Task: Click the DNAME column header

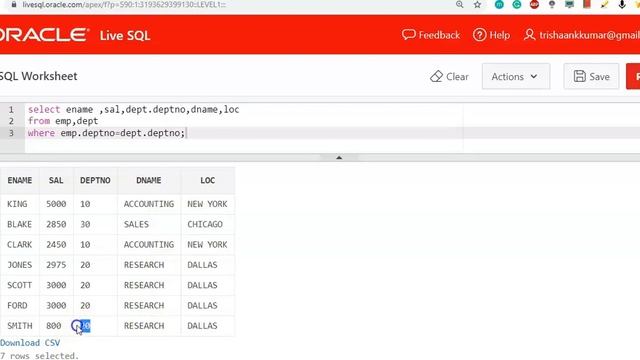Action: pos(149,180)
